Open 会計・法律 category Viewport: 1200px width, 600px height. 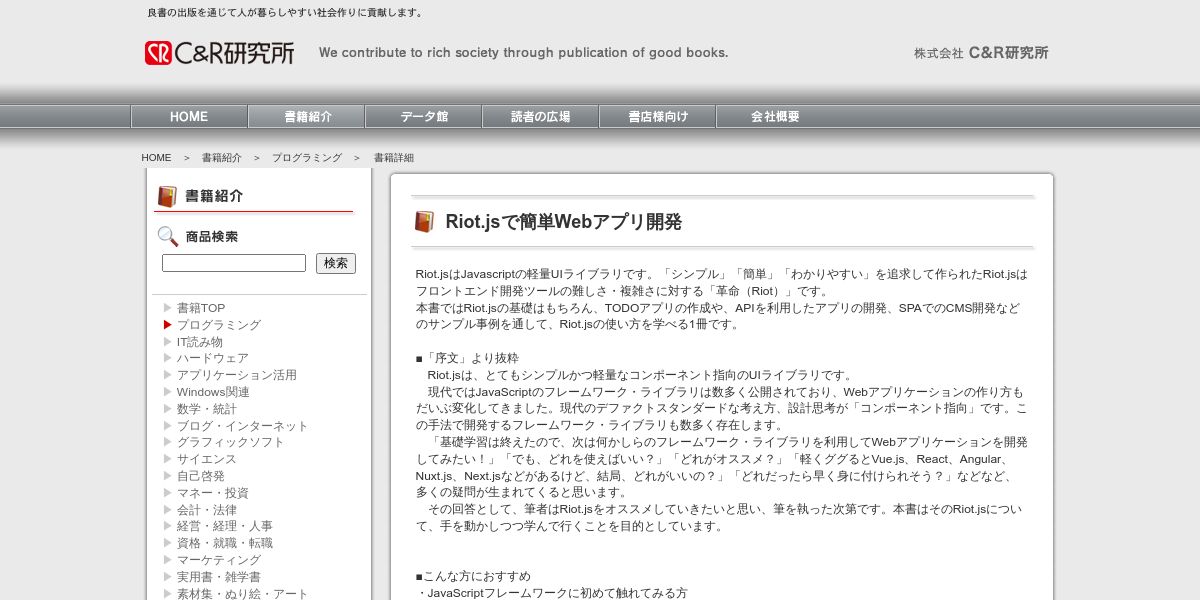pos(207,510)
